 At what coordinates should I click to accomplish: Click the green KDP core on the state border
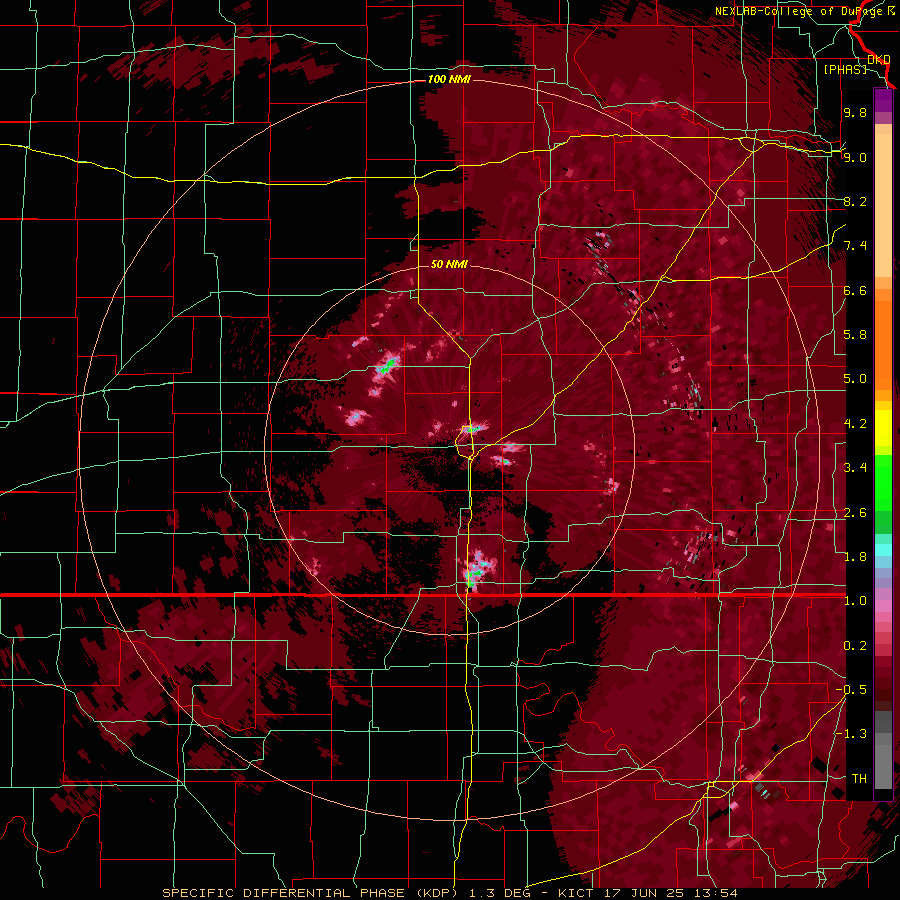472,577
